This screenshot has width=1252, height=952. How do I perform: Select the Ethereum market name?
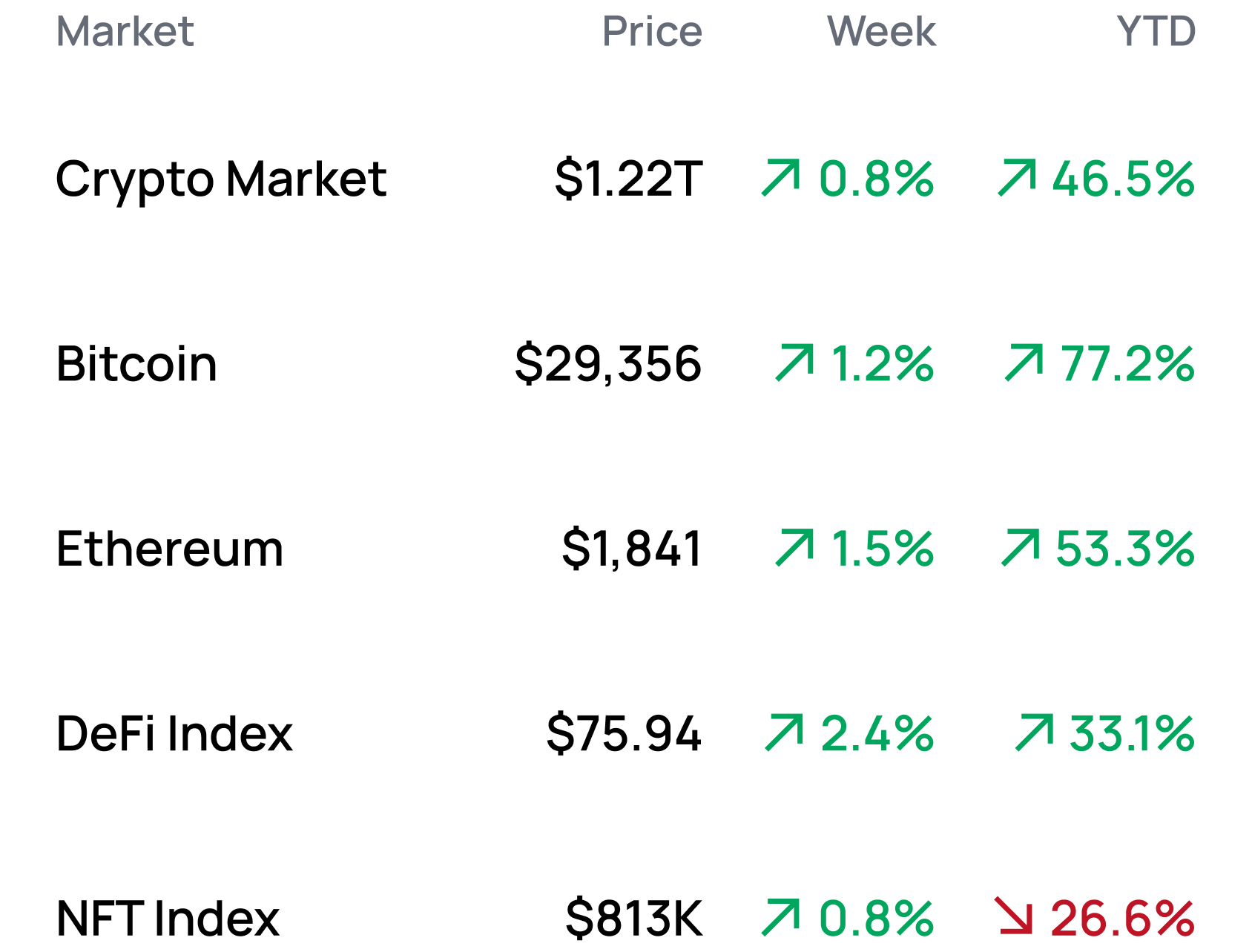click(x=170, y=549)
